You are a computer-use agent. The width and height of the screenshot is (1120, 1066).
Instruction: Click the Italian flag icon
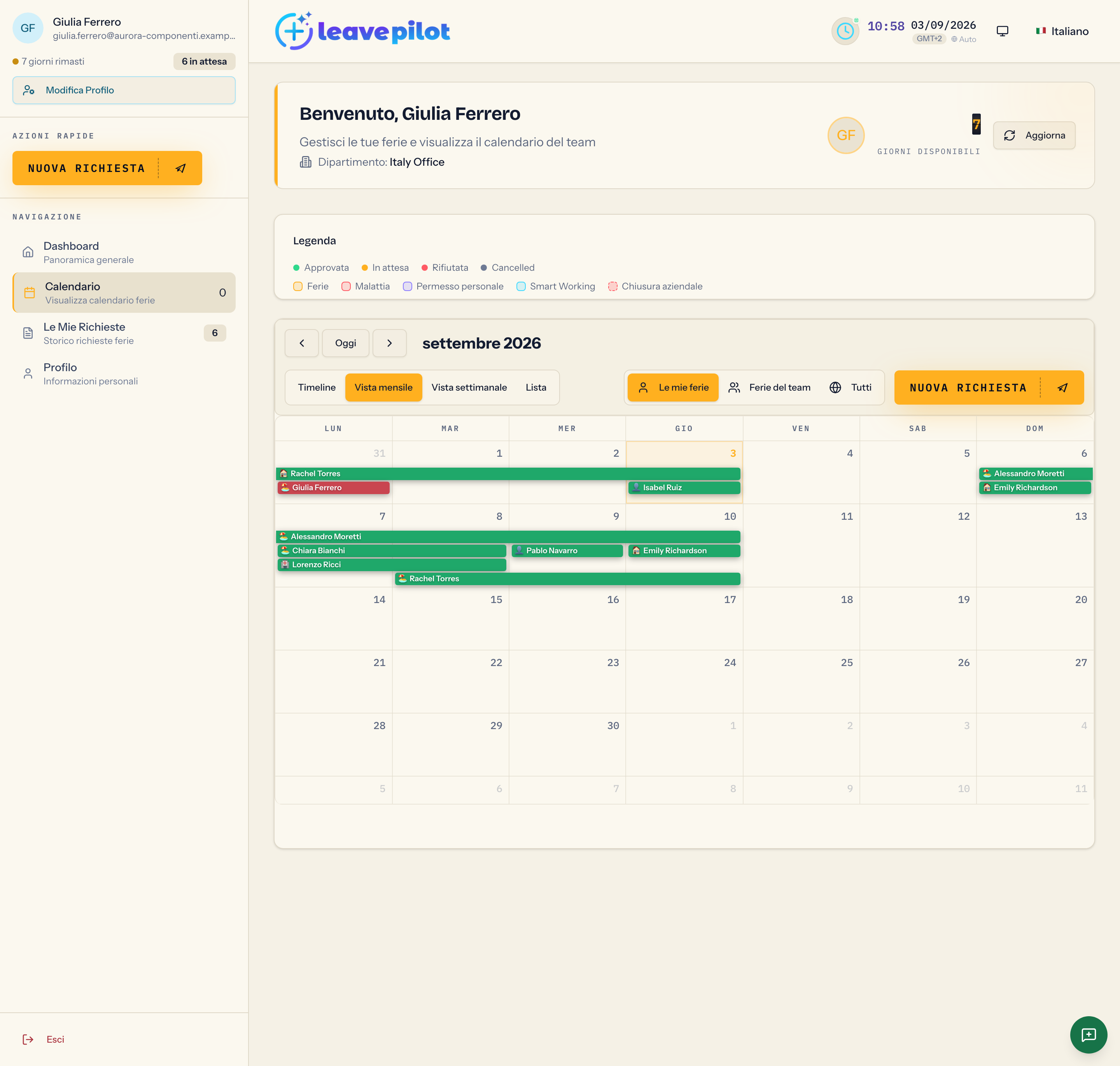pyautogui.click(x=1041, y=31)
